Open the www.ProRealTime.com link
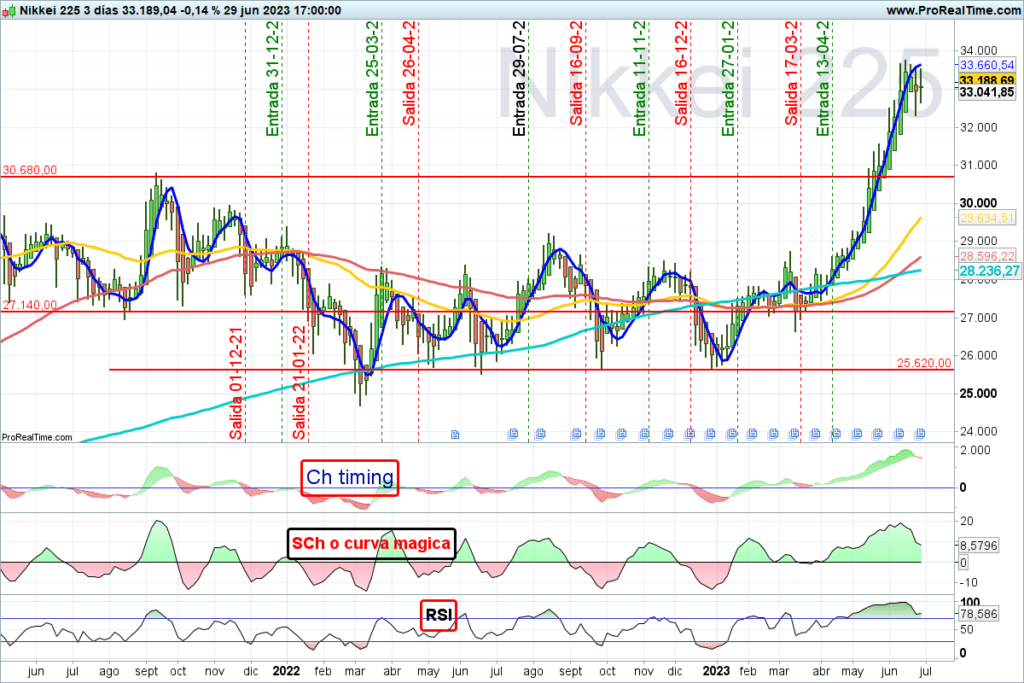The height and width of the screenshot is (683, 1024). (953, 10)
